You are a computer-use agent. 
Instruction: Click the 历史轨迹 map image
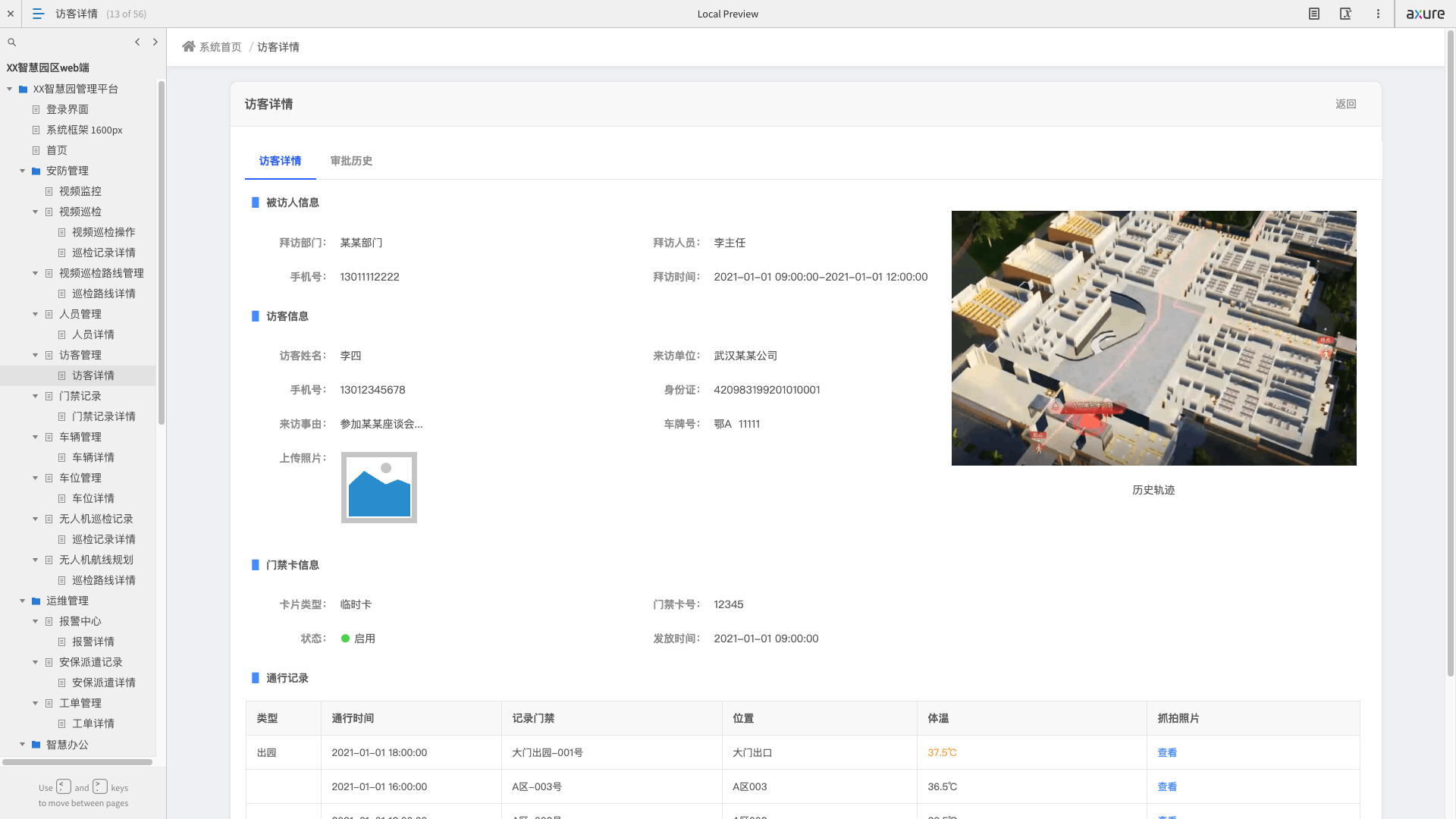(1153, 338)
